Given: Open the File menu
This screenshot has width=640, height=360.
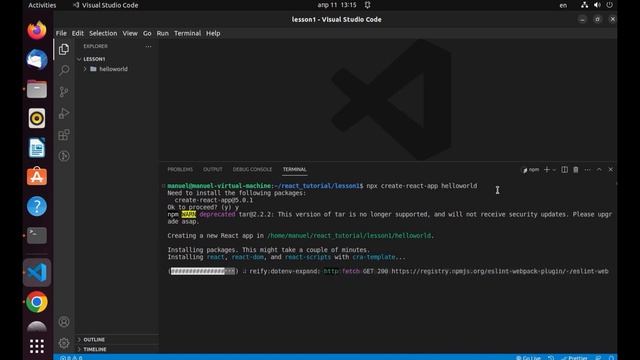Looking at the screenshot, I should (61, 33).
